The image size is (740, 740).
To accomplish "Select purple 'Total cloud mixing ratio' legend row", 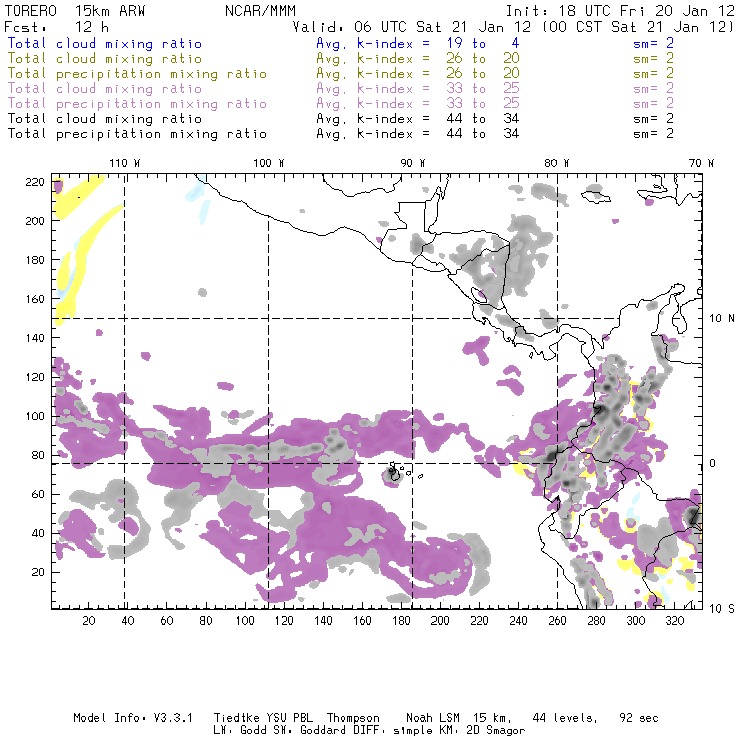I will point(105,89).
